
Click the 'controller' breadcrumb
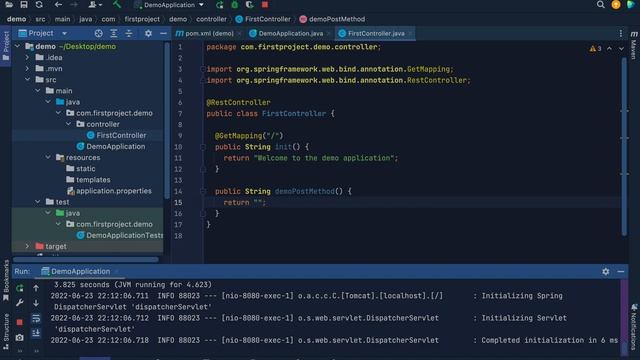pos(211,19)
